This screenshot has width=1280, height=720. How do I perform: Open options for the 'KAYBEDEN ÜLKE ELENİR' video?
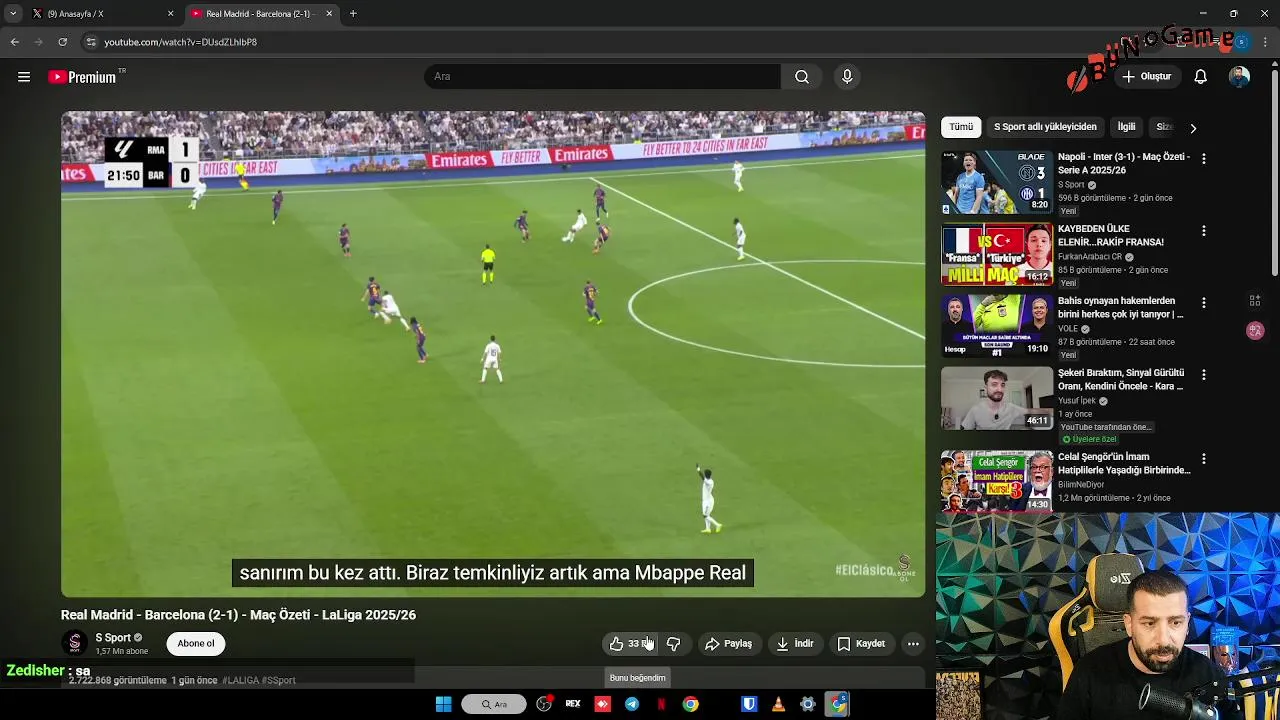(x=1204, y=231)
